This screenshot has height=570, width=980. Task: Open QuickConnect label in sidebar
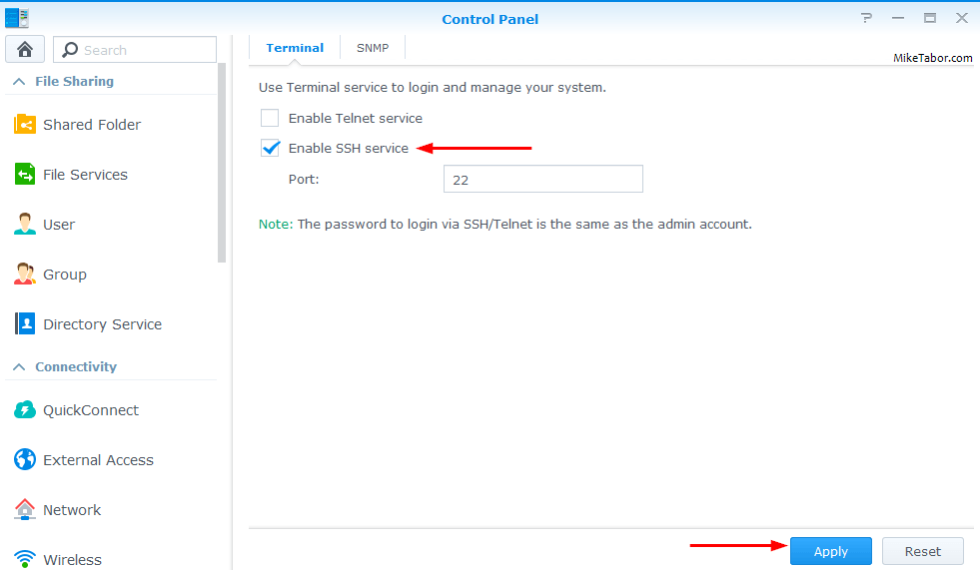point(91,410)
